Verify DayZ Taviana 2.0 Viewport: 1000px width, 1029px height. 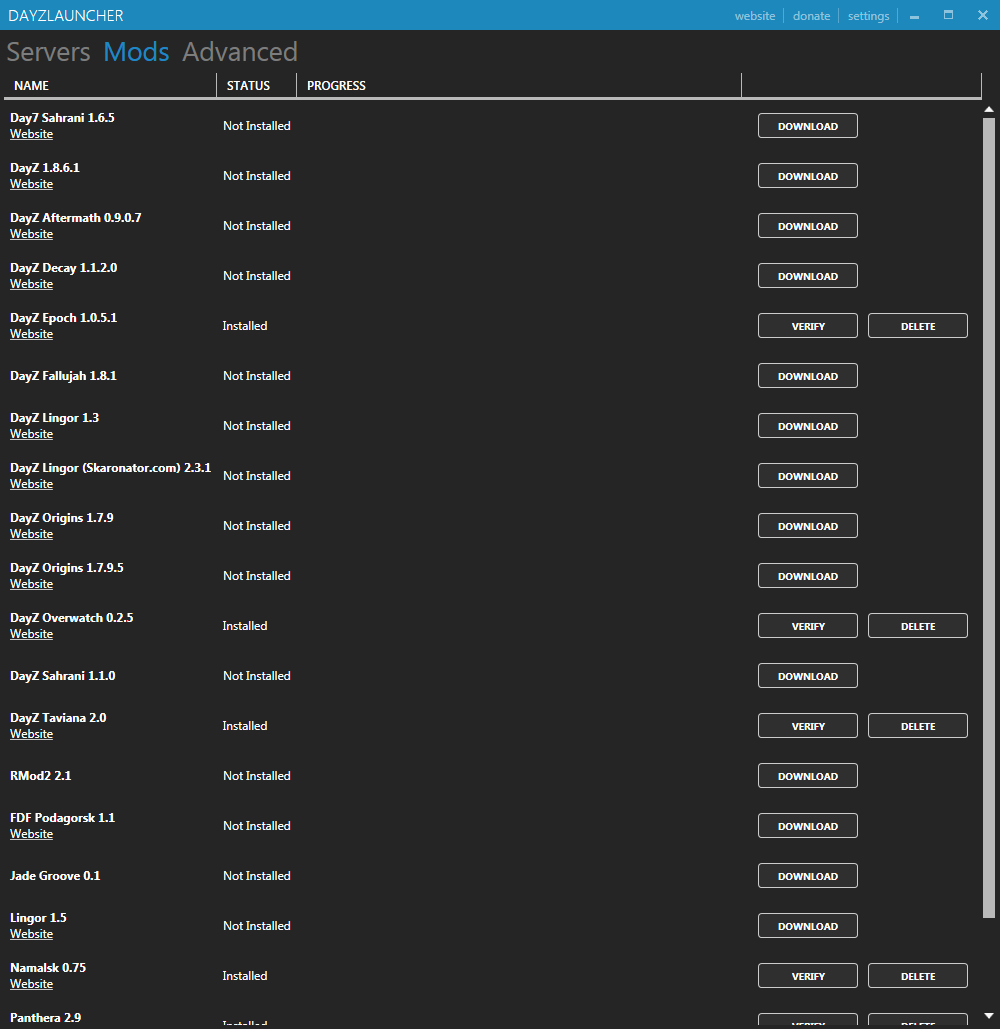click(x=808, y=726)
